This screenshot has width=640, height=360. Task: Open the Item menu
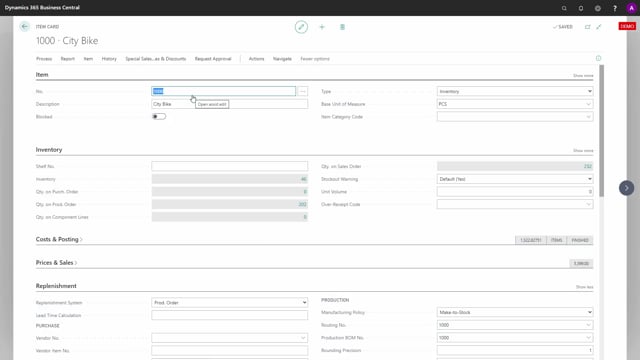pyautogui.click(x=88, y=59)
